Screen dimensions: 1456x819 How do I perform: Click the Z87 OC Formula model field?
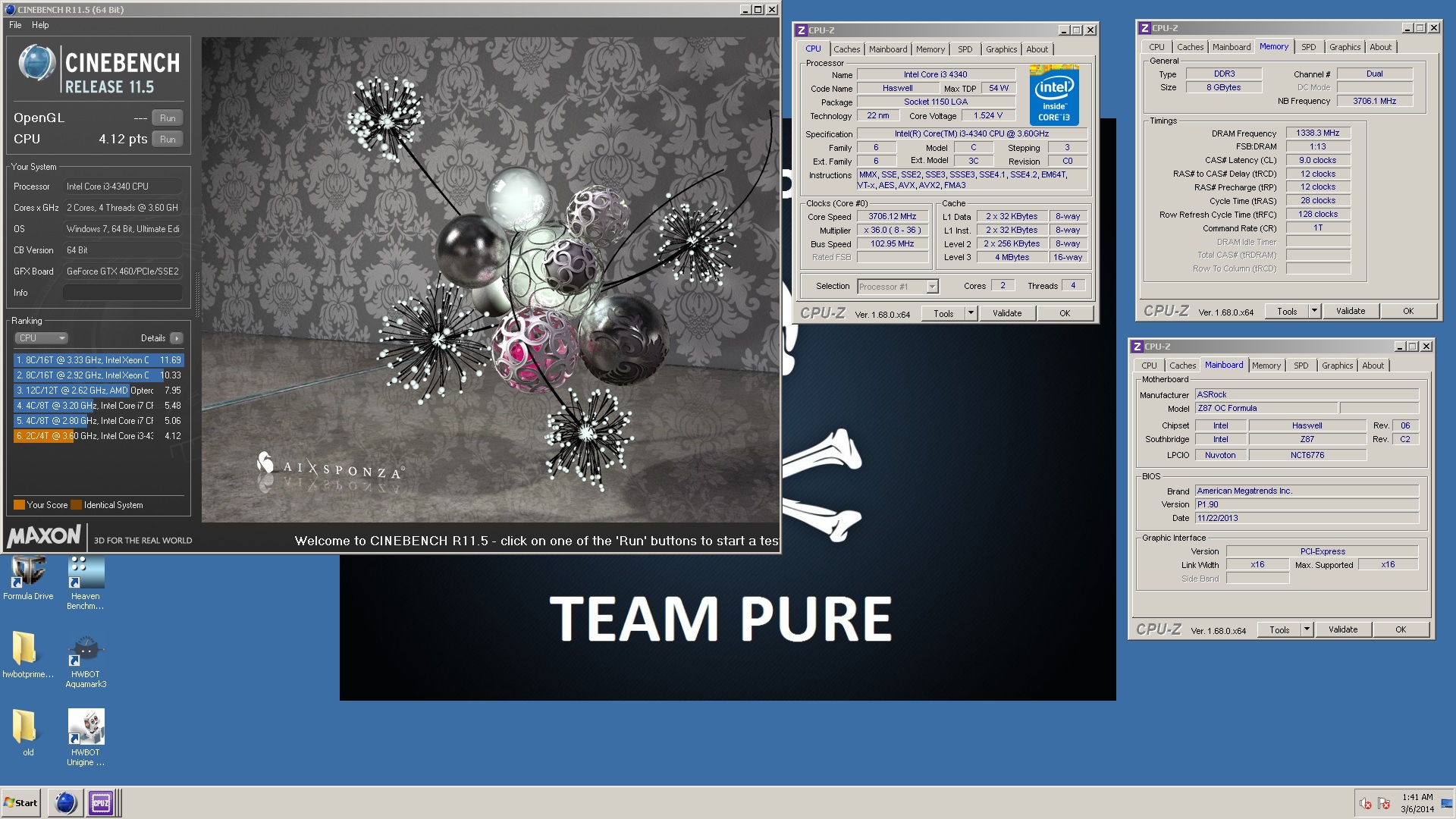click(x=1266, y=408)
